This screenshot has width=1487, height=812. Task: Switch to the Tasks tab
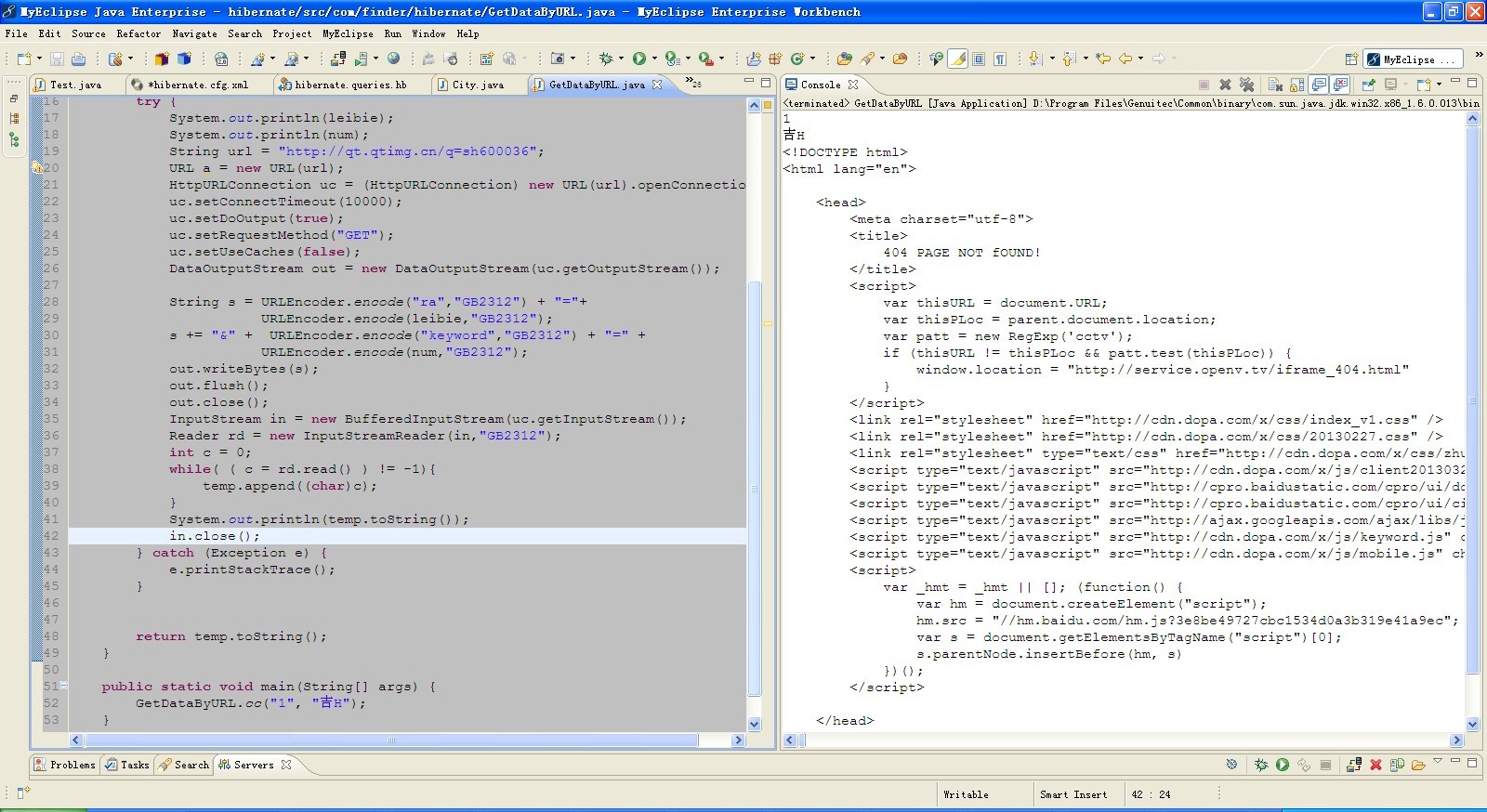127,765
